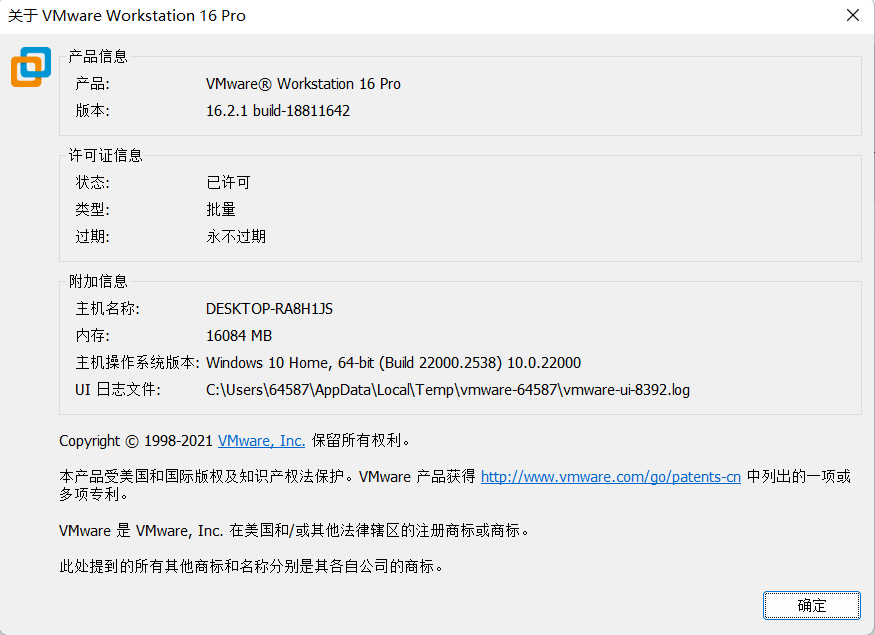Select the version text 16.2.1 build-18811642
The height and width of the screenshot is (635, 875).
point(278,111)
